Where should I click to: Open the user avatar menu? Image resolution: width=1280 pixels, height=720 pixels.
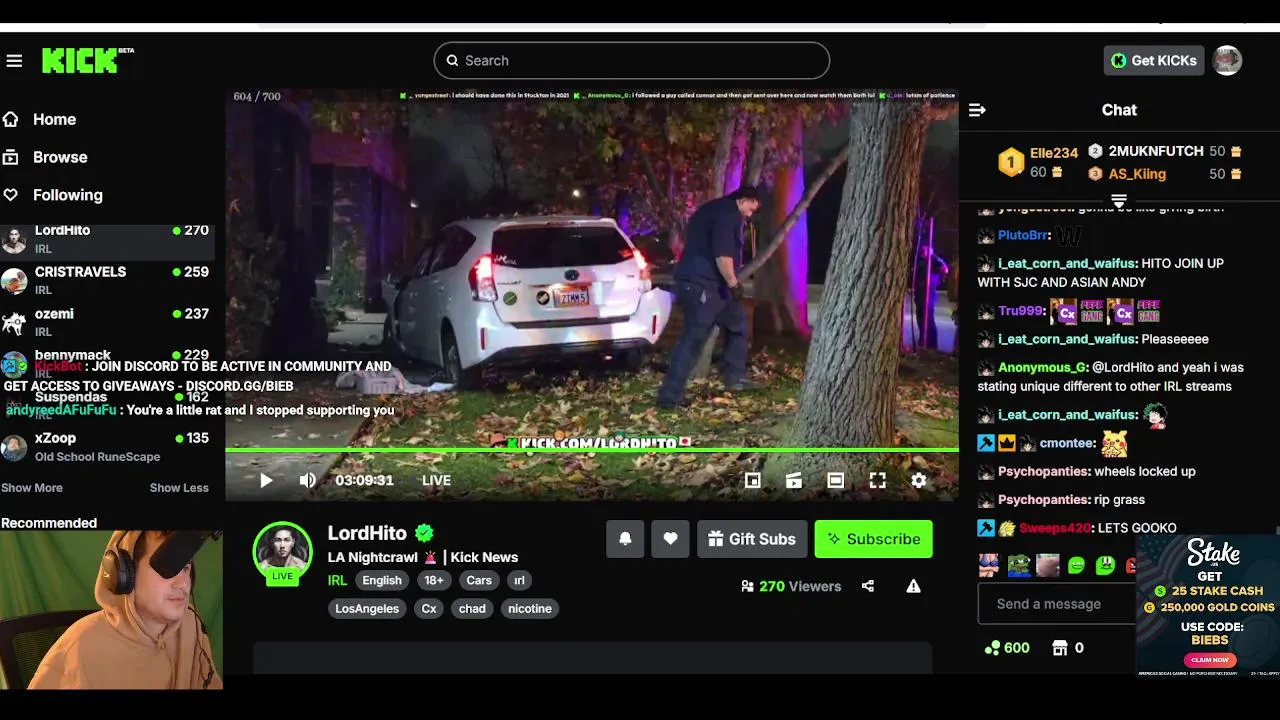coord(1227,60)
